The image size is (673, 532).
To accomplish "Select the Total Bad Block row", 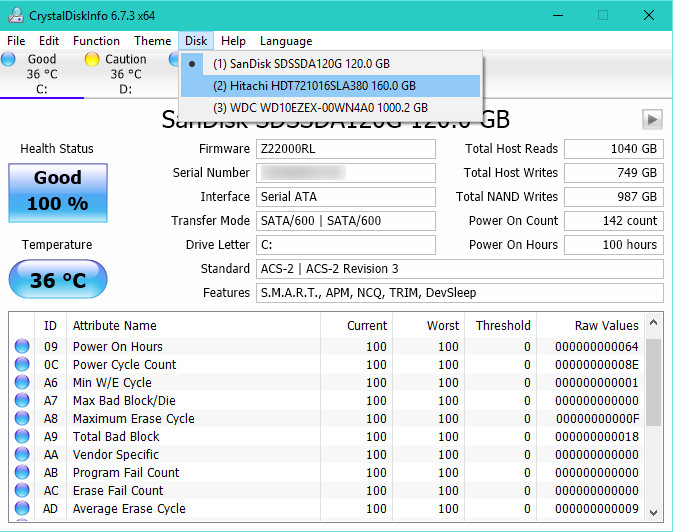I will pyautogui.click(x=327, y=436).
